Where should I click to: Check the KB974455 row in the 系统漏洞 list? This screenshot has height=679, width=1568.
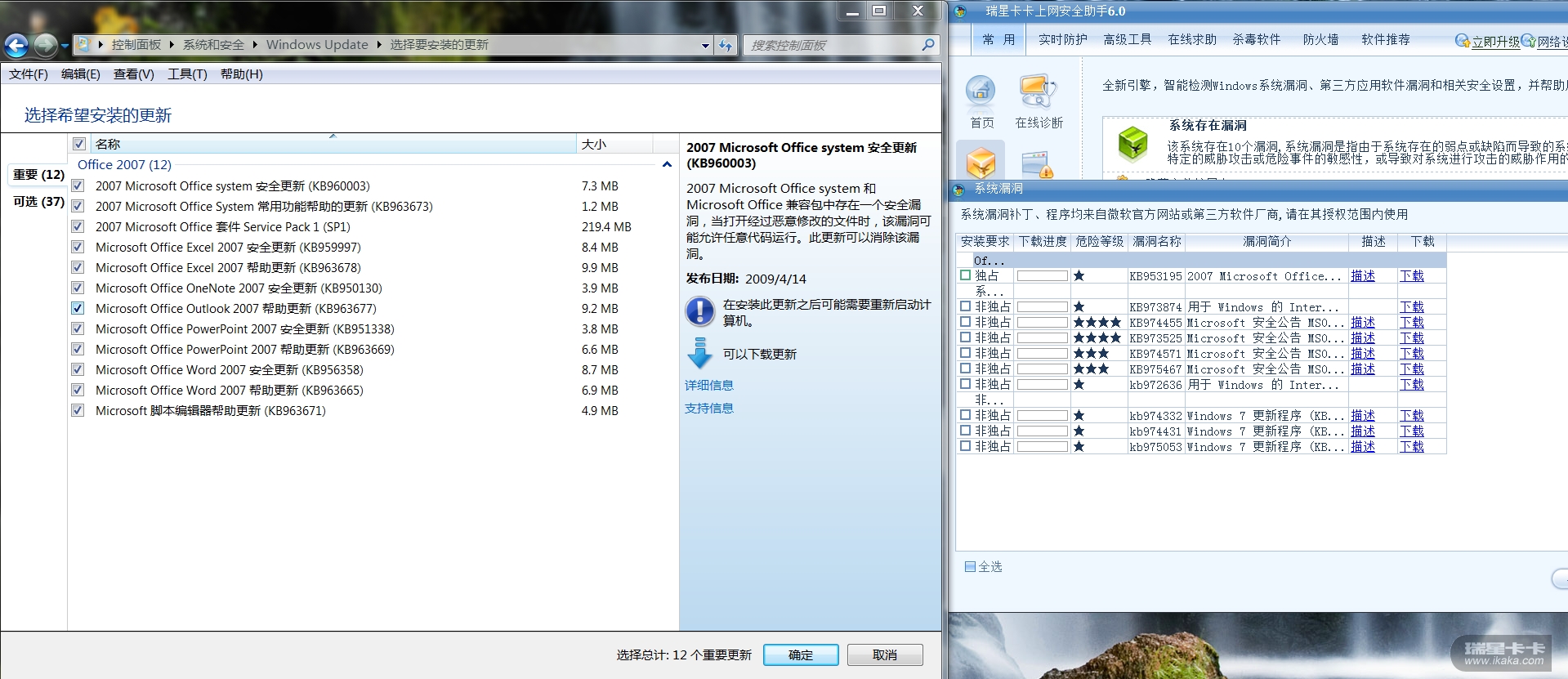pos(966,322)
